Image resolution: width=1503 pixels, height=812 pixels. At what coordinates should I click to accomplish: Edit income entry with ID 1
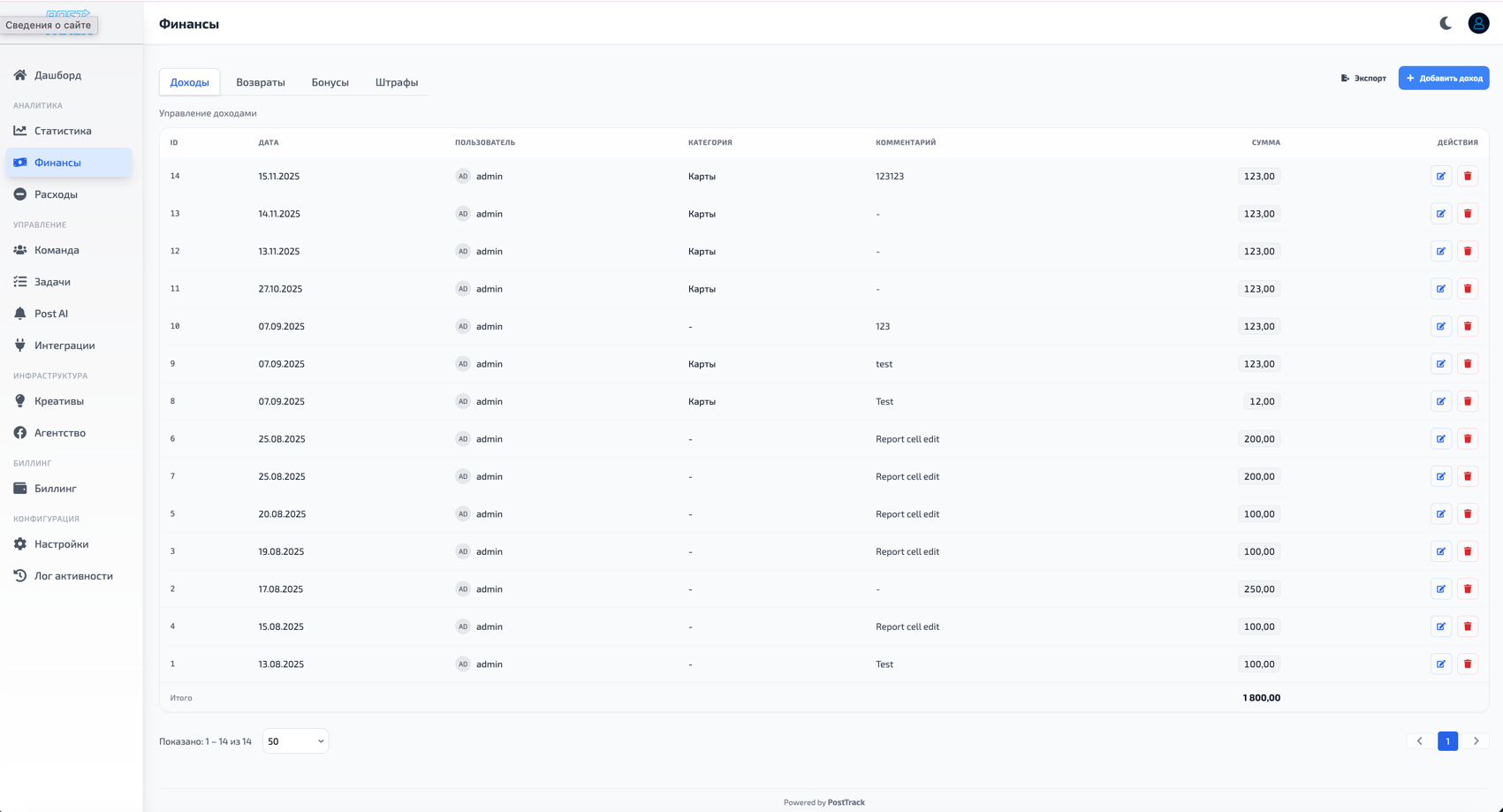[1440, 664]
